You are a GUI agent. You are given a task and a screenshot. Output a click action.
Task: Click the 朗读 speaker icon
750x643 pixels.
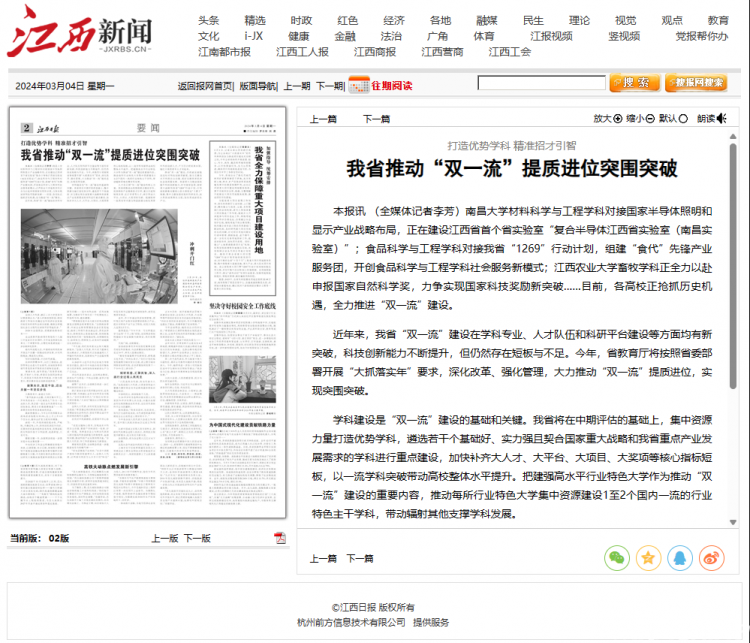click(722, 118)
